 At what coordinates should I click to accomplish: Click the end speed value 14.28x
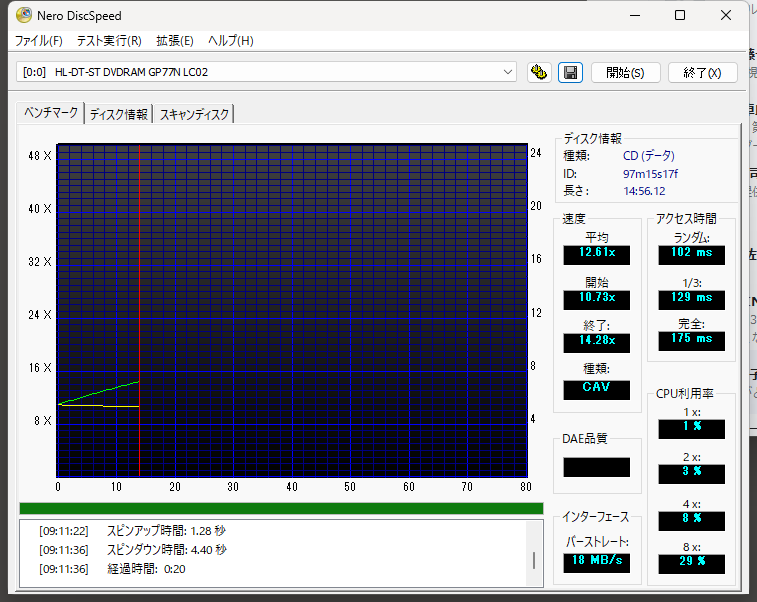(x=597, y=341)
